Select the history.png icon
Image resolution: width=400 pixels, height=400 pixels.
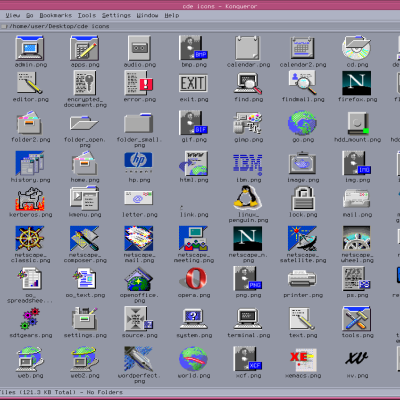[x=30, y=163]
